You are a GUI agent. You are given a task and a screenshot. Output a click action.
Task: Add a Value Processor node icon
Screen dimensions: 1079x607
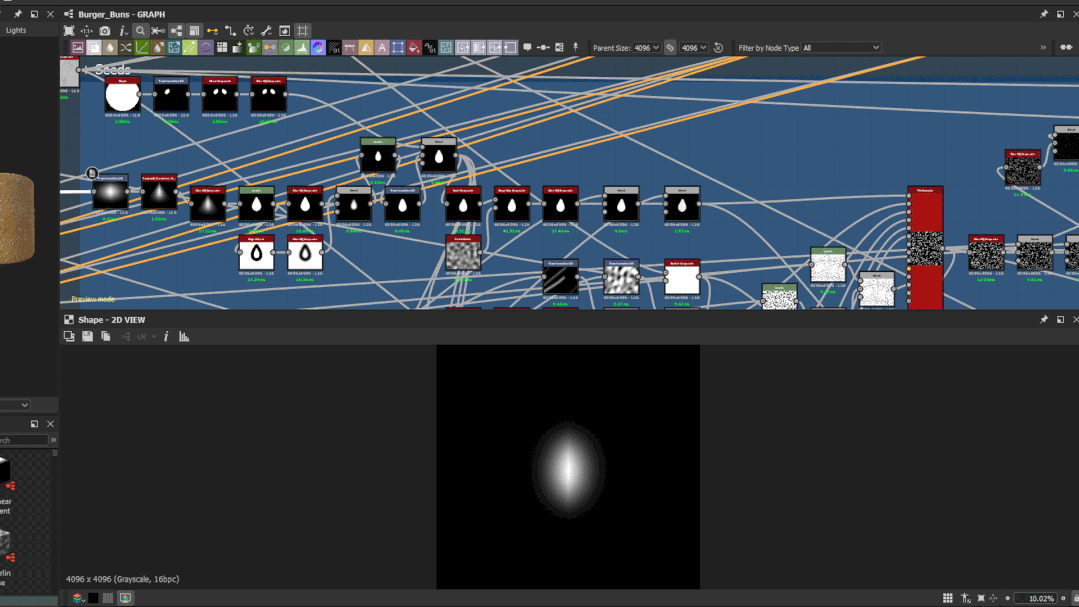pos(430,47)
